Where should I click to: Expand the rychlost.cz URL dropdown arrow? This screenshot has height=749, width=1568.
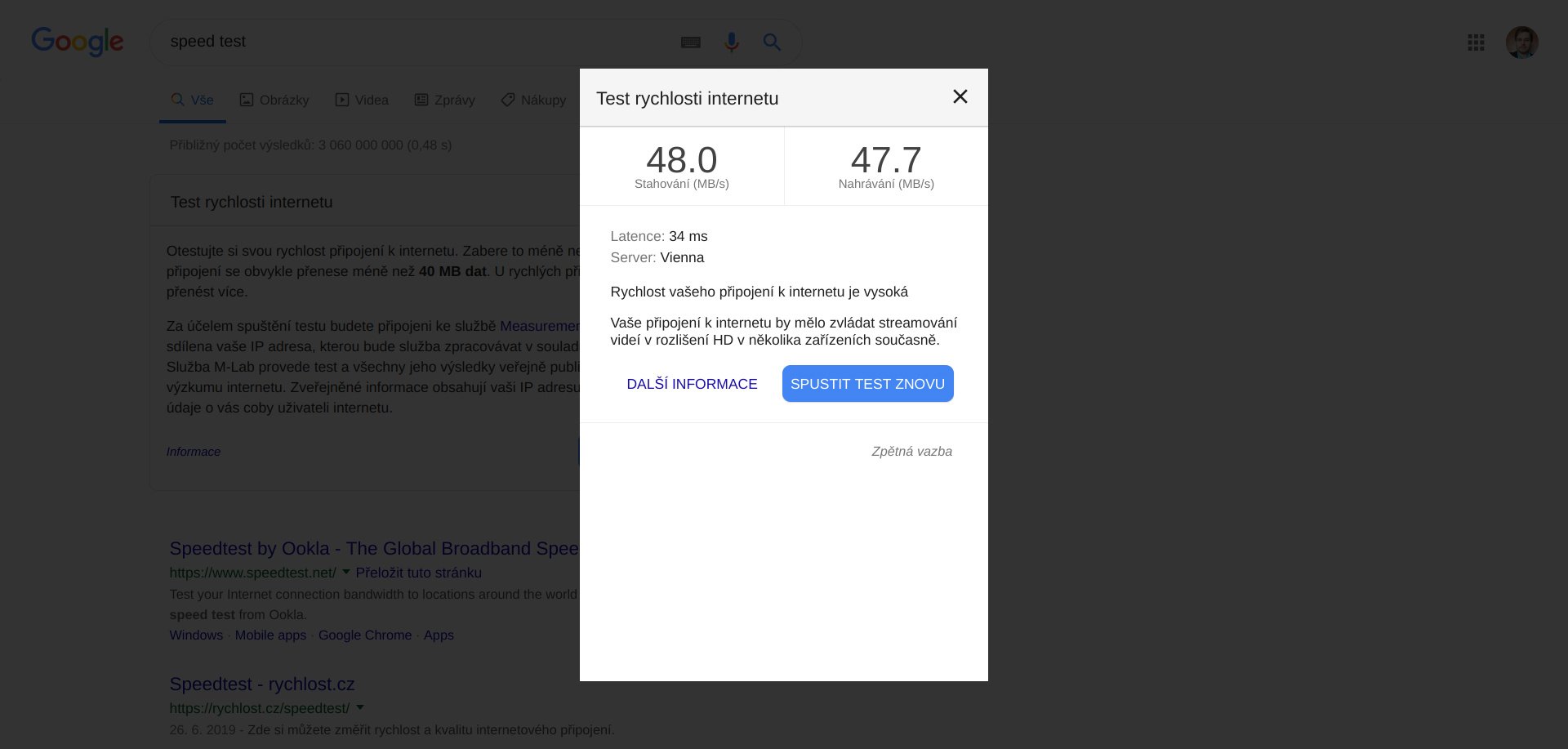(x=360, y=707)
